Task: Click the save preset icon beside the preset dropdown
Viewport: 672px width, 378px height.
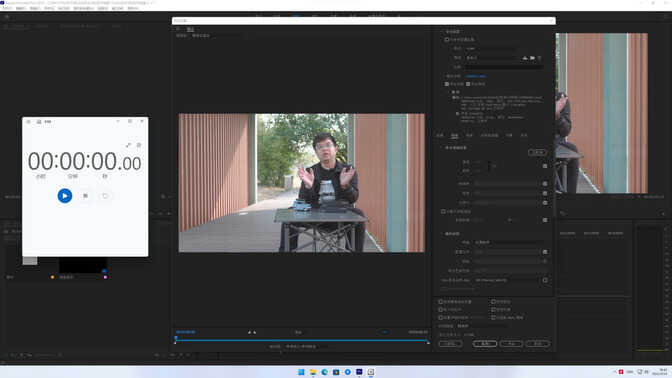Action: point(525,58)
